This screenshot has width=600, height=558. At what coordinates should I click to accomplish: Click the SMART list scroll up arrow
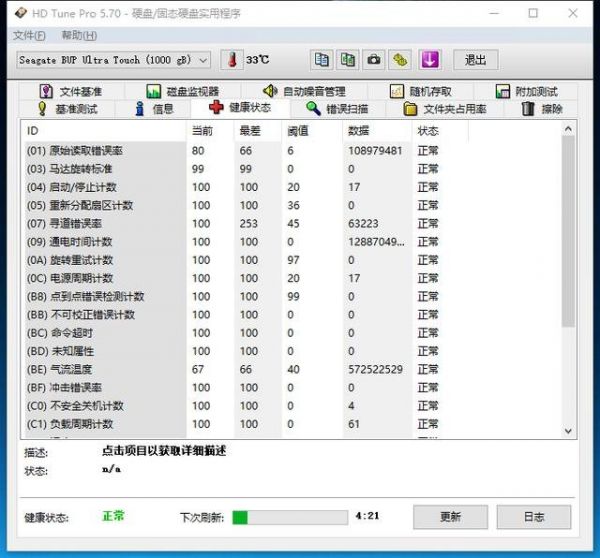point(568,129)
